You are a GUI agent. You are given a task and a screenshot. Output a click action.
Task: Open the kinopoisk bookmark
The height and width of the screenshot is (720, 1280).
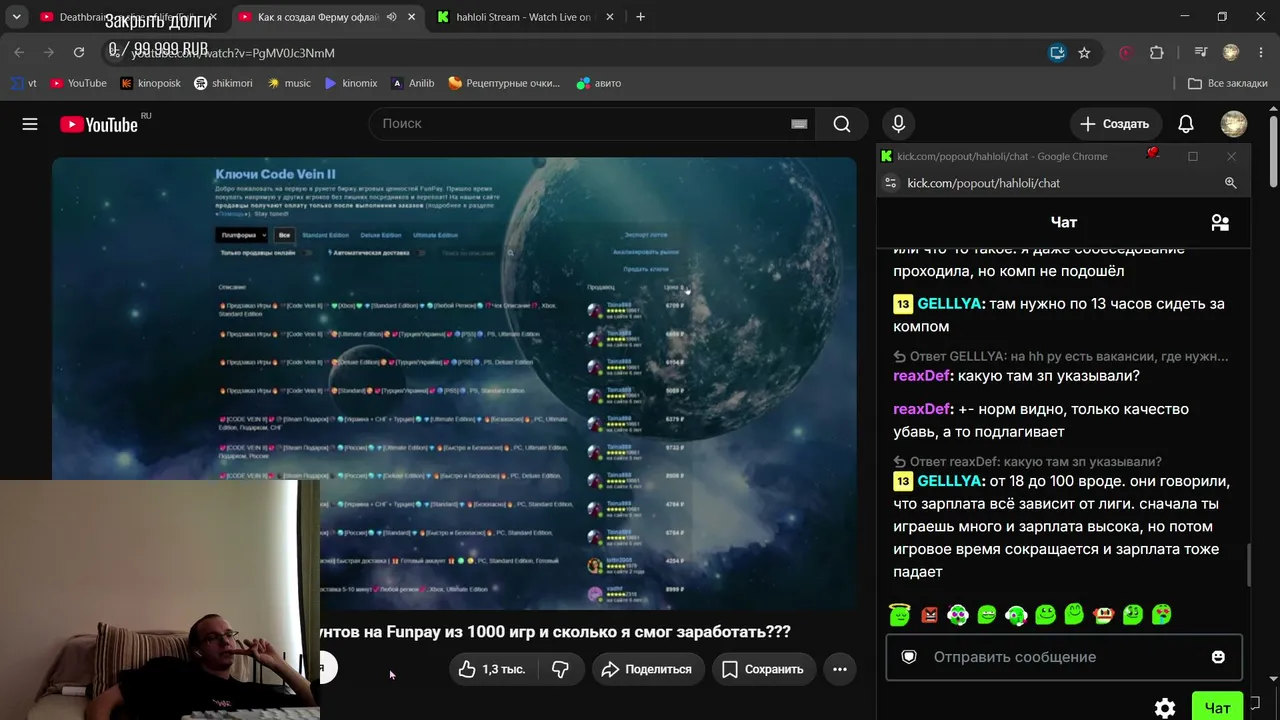[150, 84]
